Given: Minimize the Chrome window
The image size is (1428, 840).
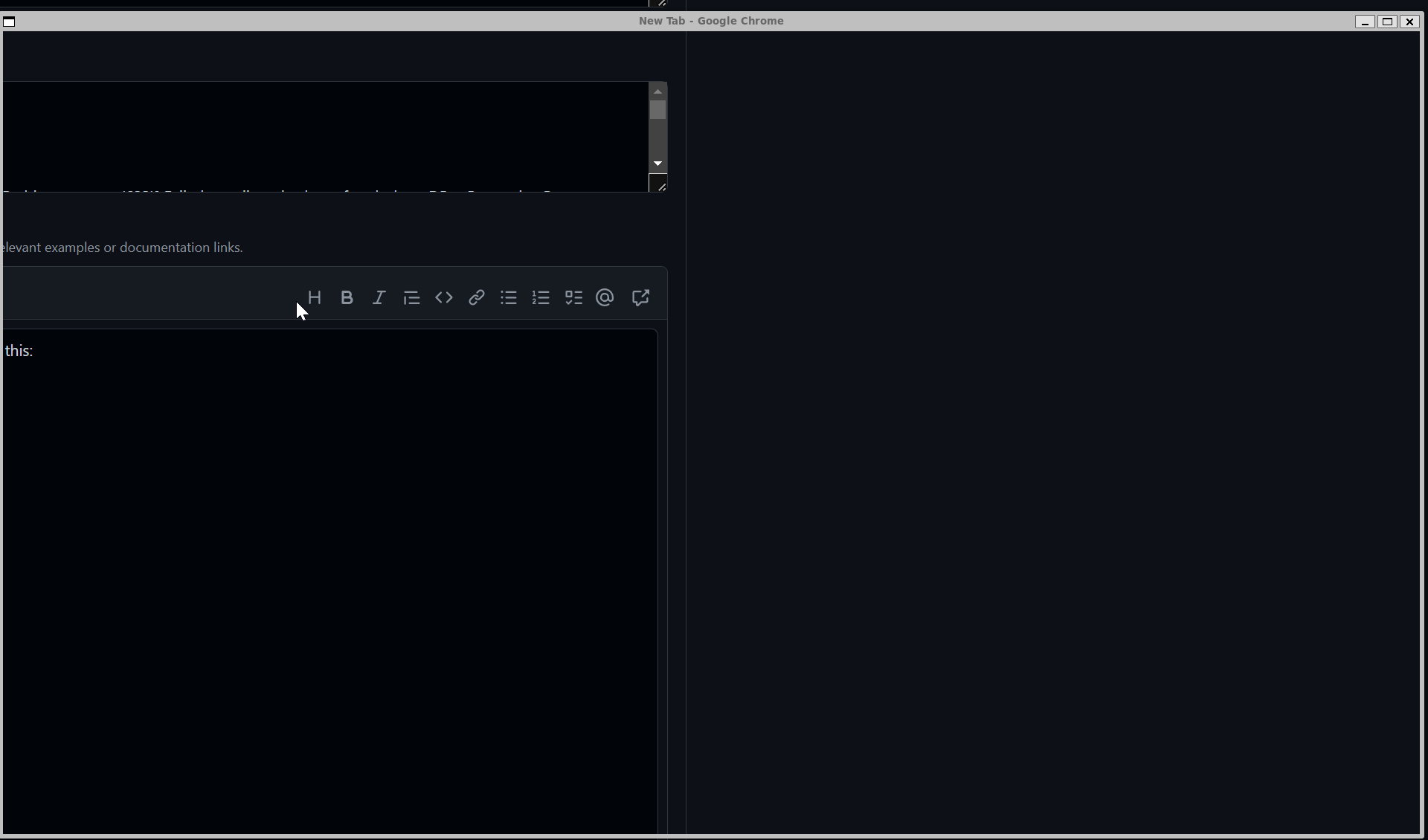Looking at the screenshot, I should point(1365,22).
